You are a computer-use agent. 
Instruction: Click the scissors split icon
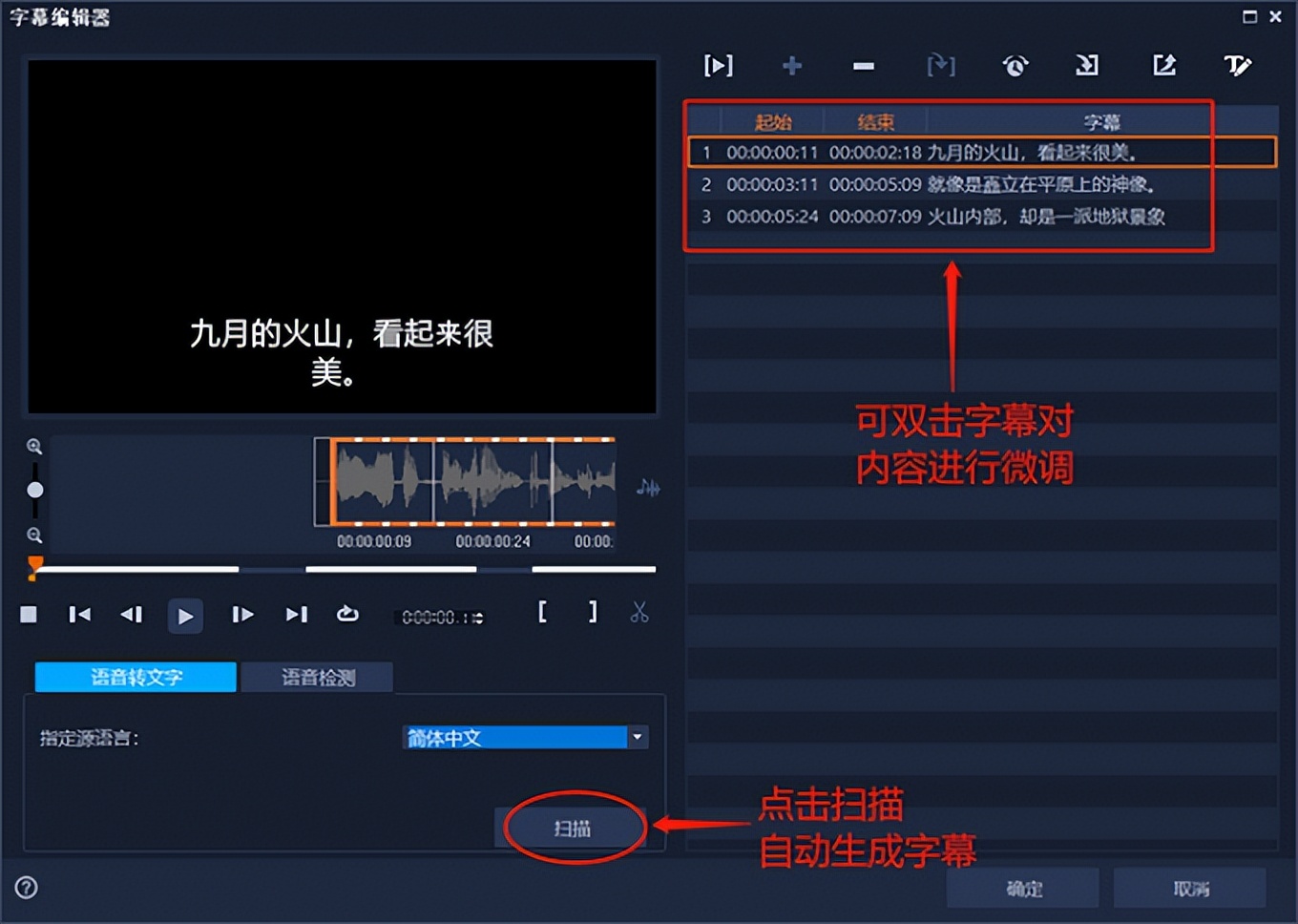[x=639, y=614]
